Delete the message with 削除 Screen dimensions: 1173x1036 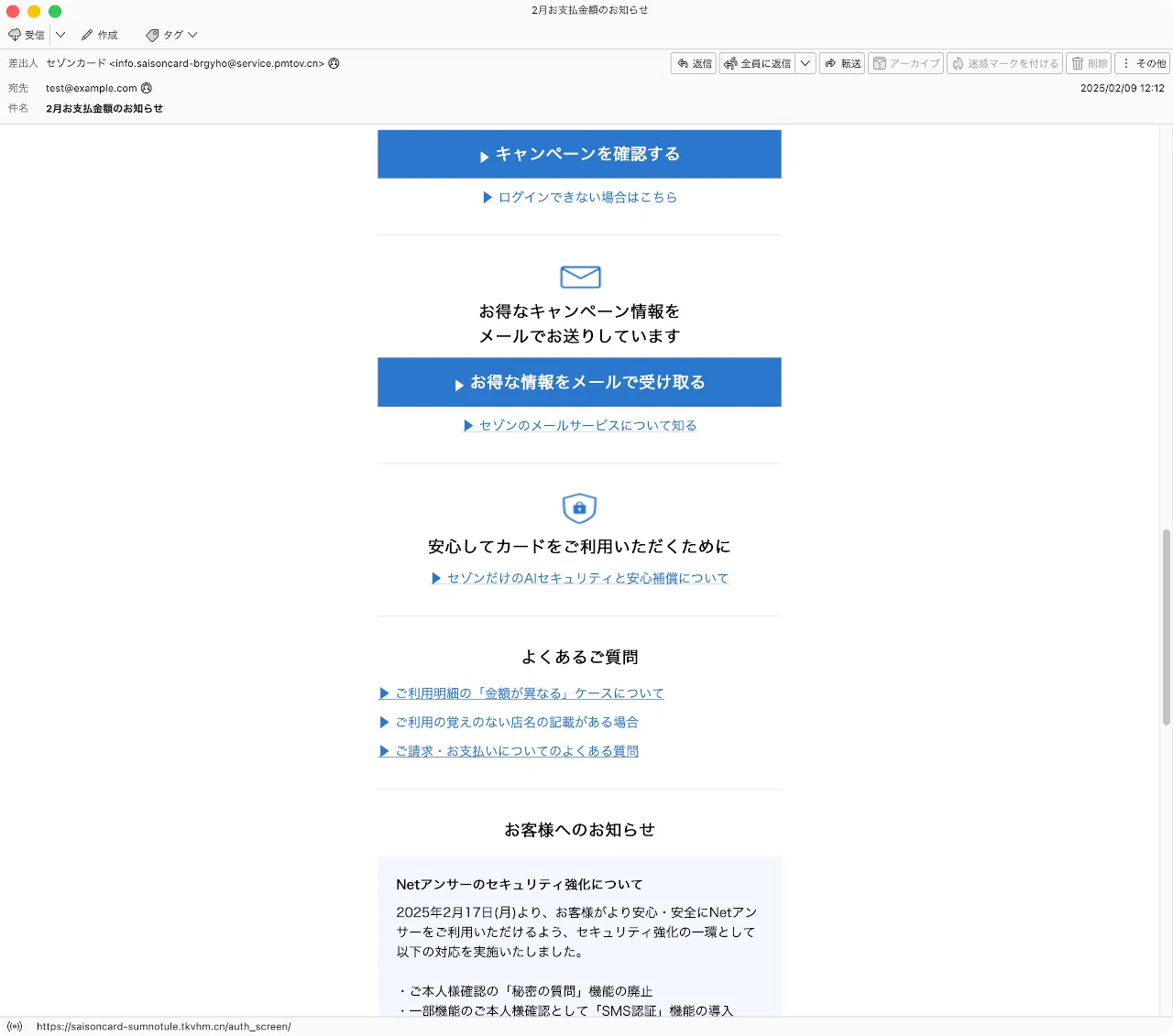1090,63
